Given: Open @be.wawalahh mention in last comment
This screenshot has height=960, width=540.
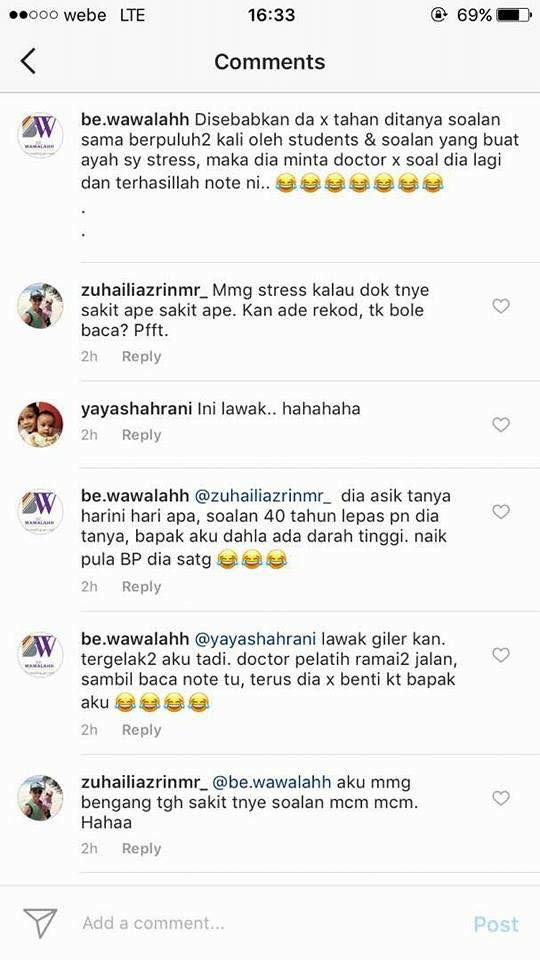Looking at the screenshot, I should click(x=271, y=782).
